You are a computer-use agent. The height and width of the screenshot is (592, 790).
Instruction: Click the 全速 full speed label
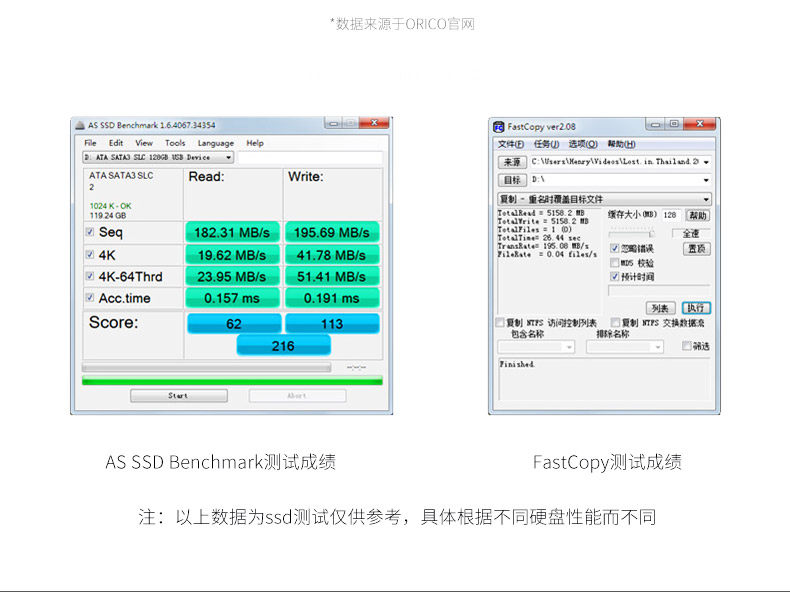point(691,233)
